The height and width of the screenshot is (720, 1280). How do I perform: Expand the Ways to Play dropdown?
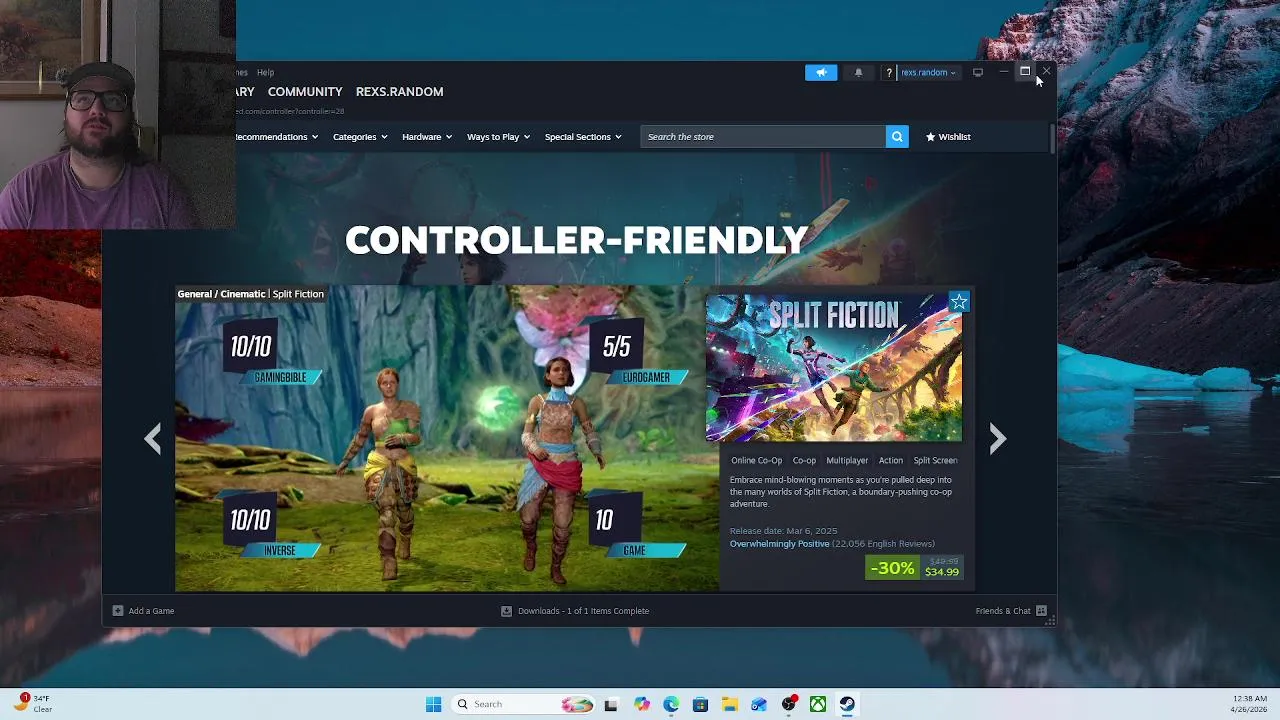tap(498, 137)
